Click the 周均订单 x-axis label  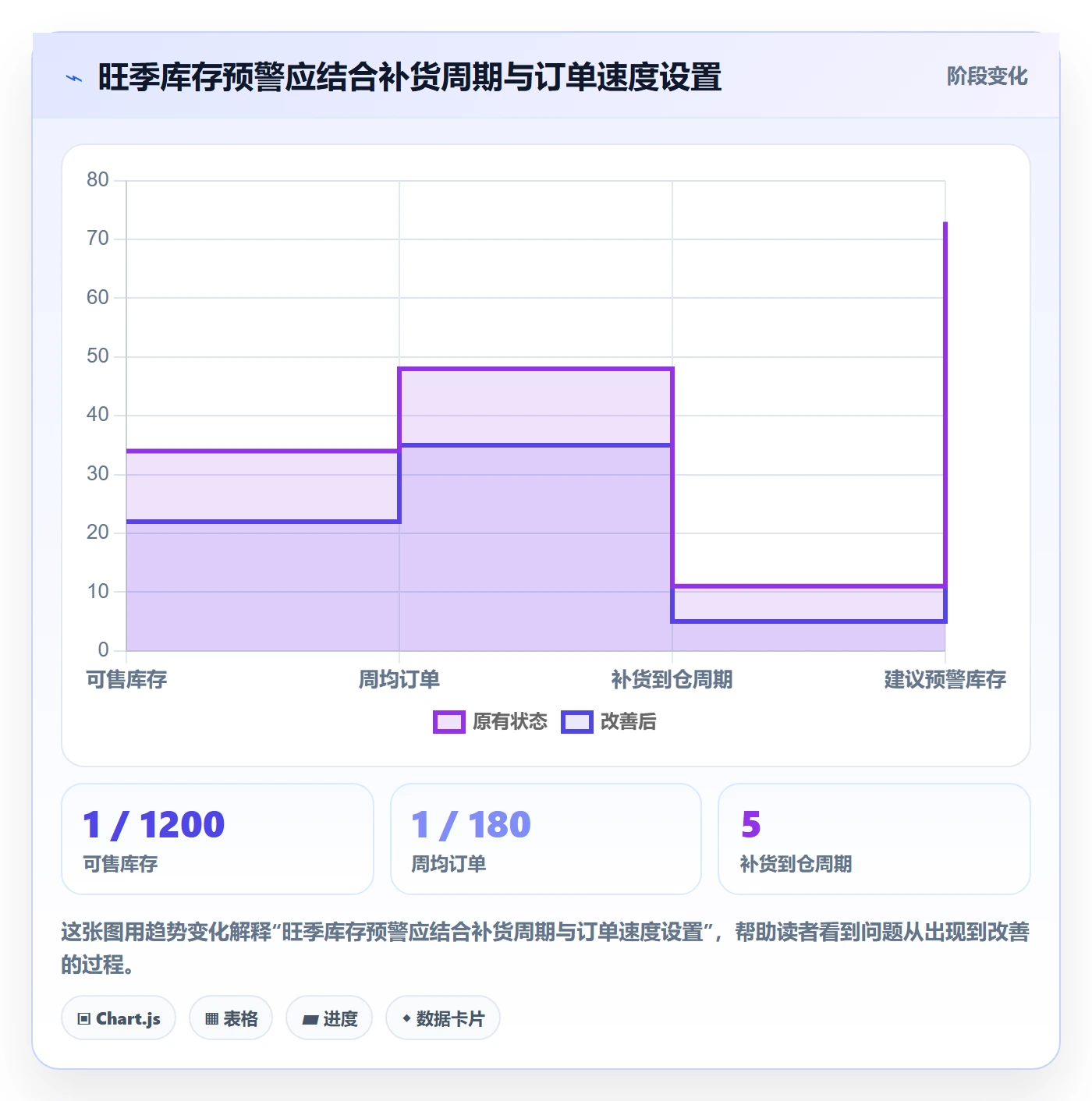click(399, 680)
